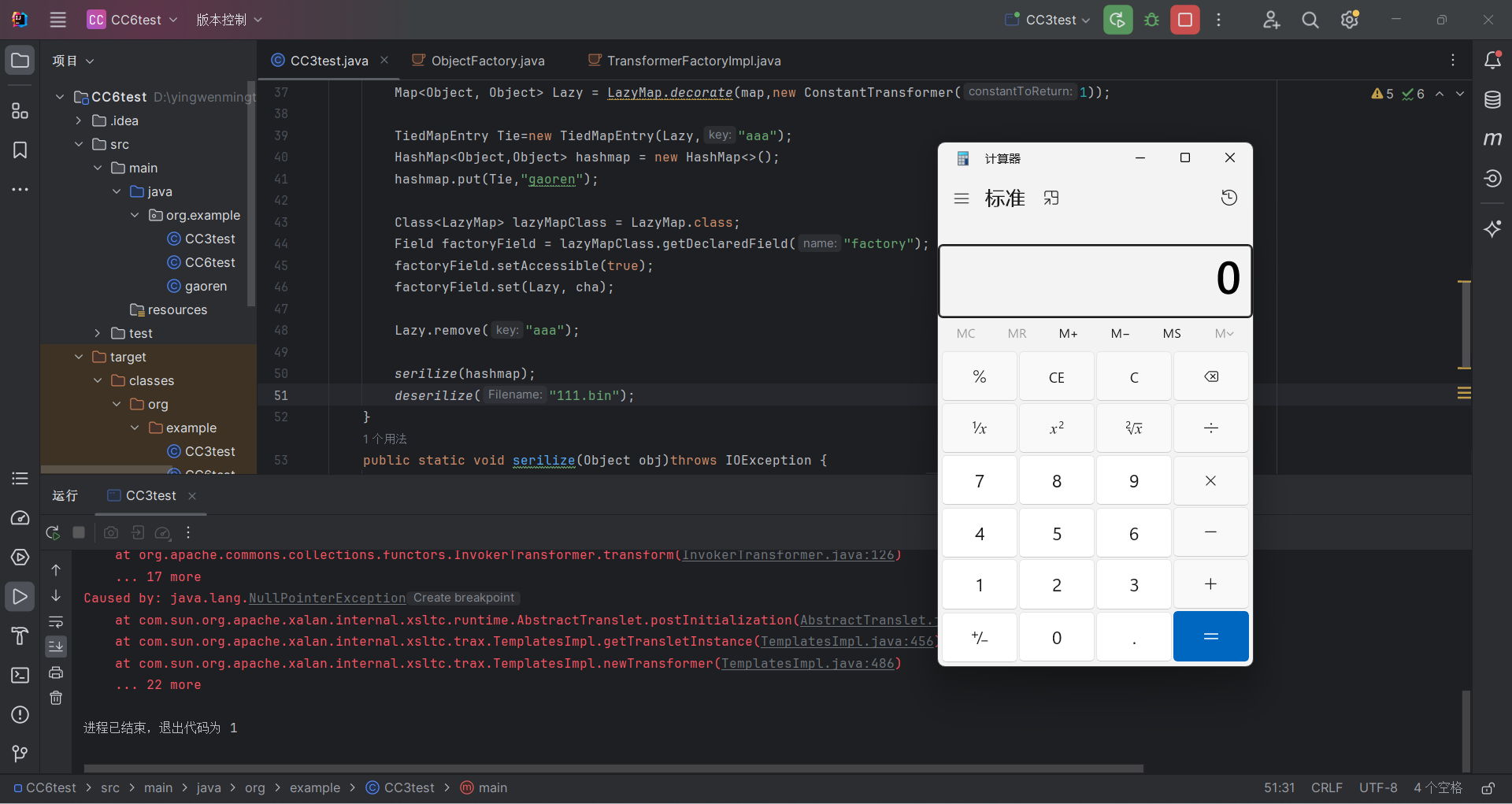The height and width of the screenshot is (804, 1512).
Task: Rerun CC3test with the green run button
Action: coord(1117,20)
